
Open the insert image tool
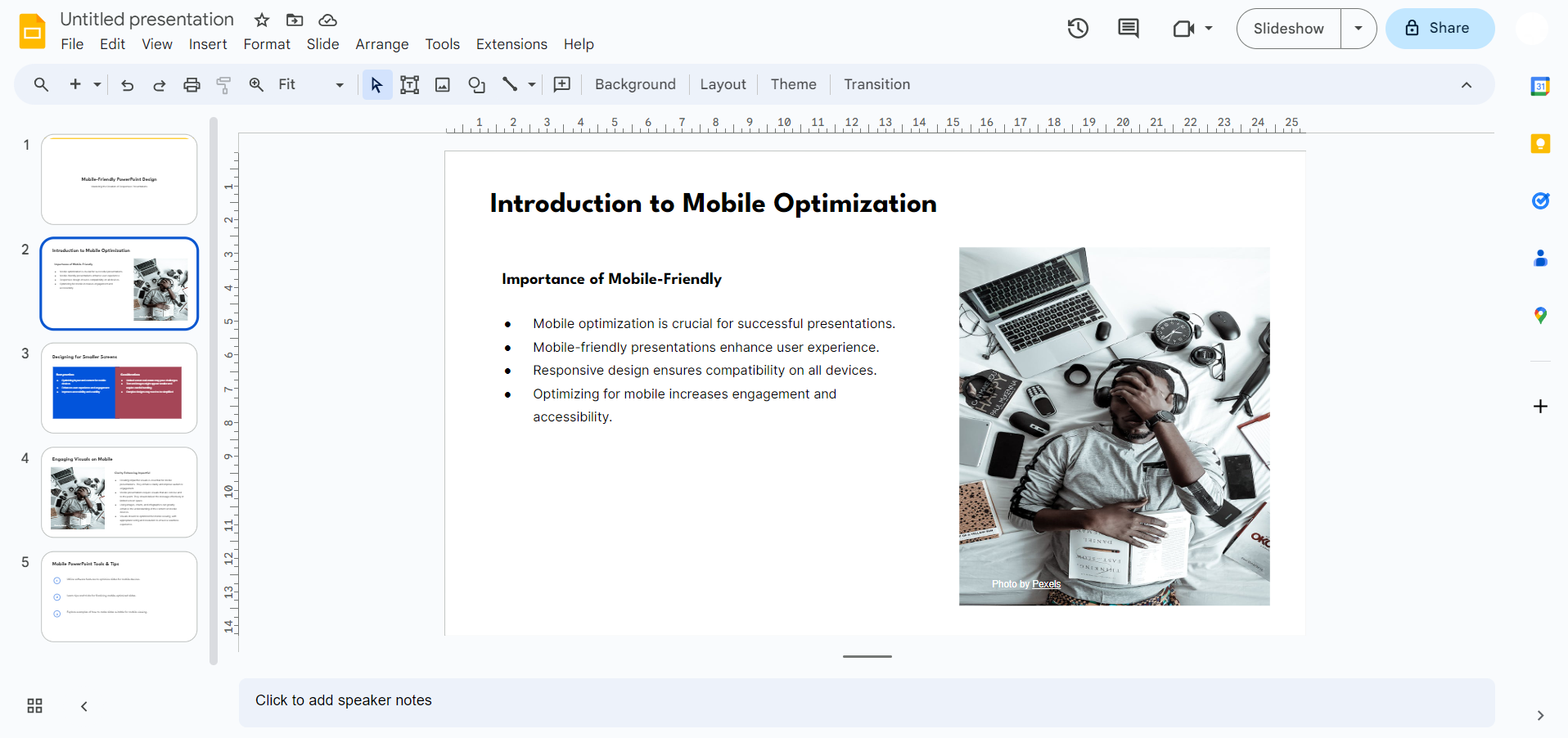click(442, 84)
